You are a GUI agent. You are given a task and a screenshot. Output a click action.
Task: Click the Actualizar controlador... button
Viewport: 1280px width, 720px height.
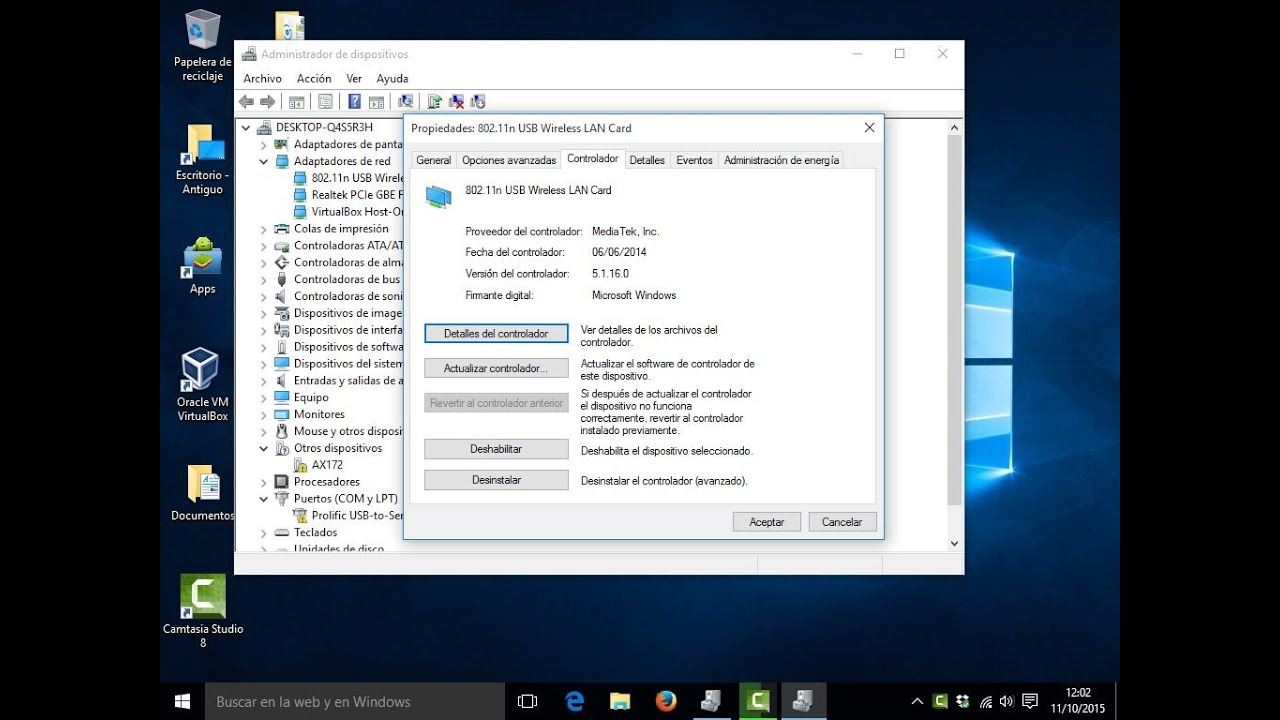pyautogui.click(x=496, y=368)
